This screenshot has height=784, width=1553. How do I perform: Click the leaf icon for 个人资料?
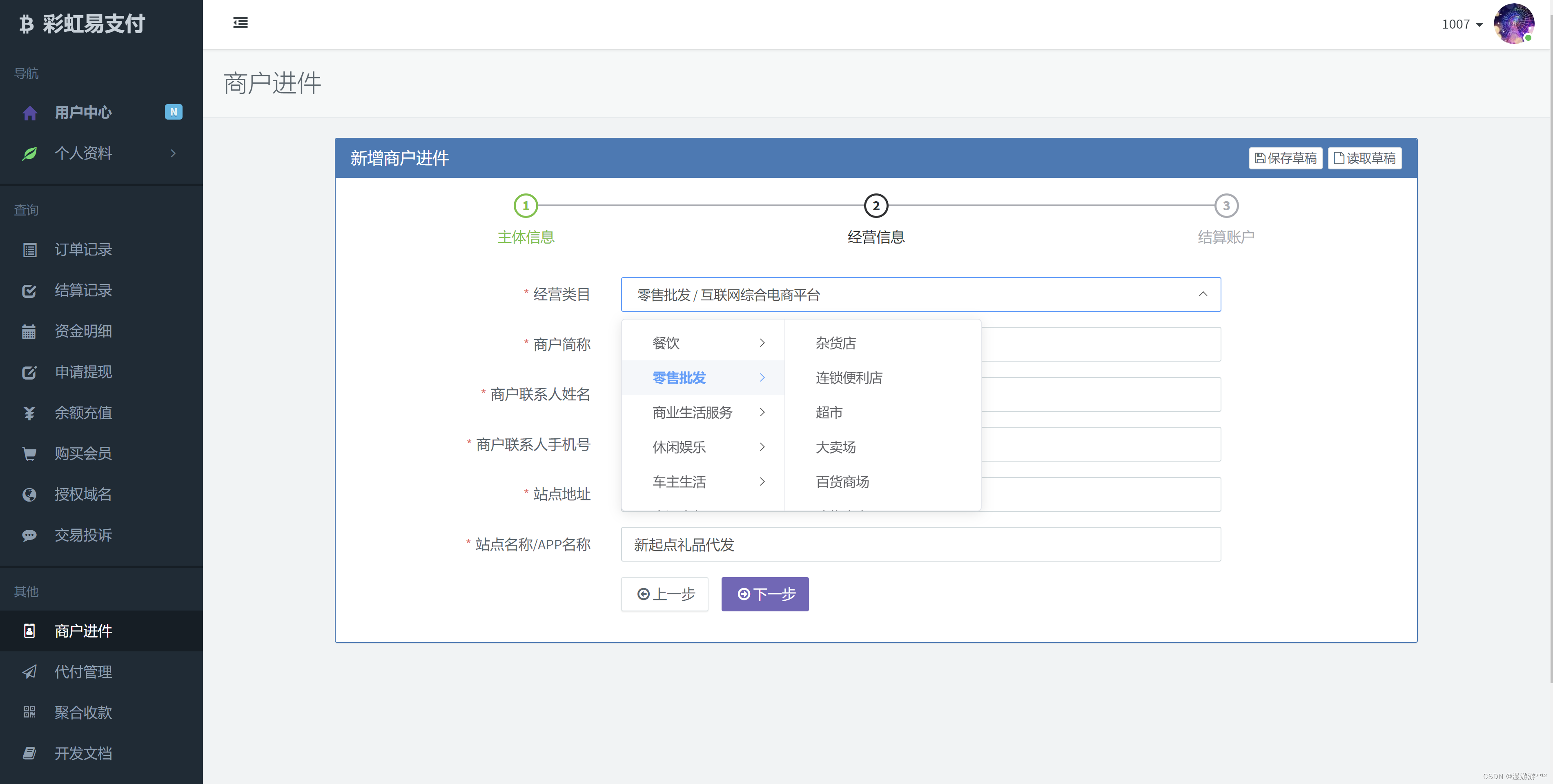tap(29, 154)
